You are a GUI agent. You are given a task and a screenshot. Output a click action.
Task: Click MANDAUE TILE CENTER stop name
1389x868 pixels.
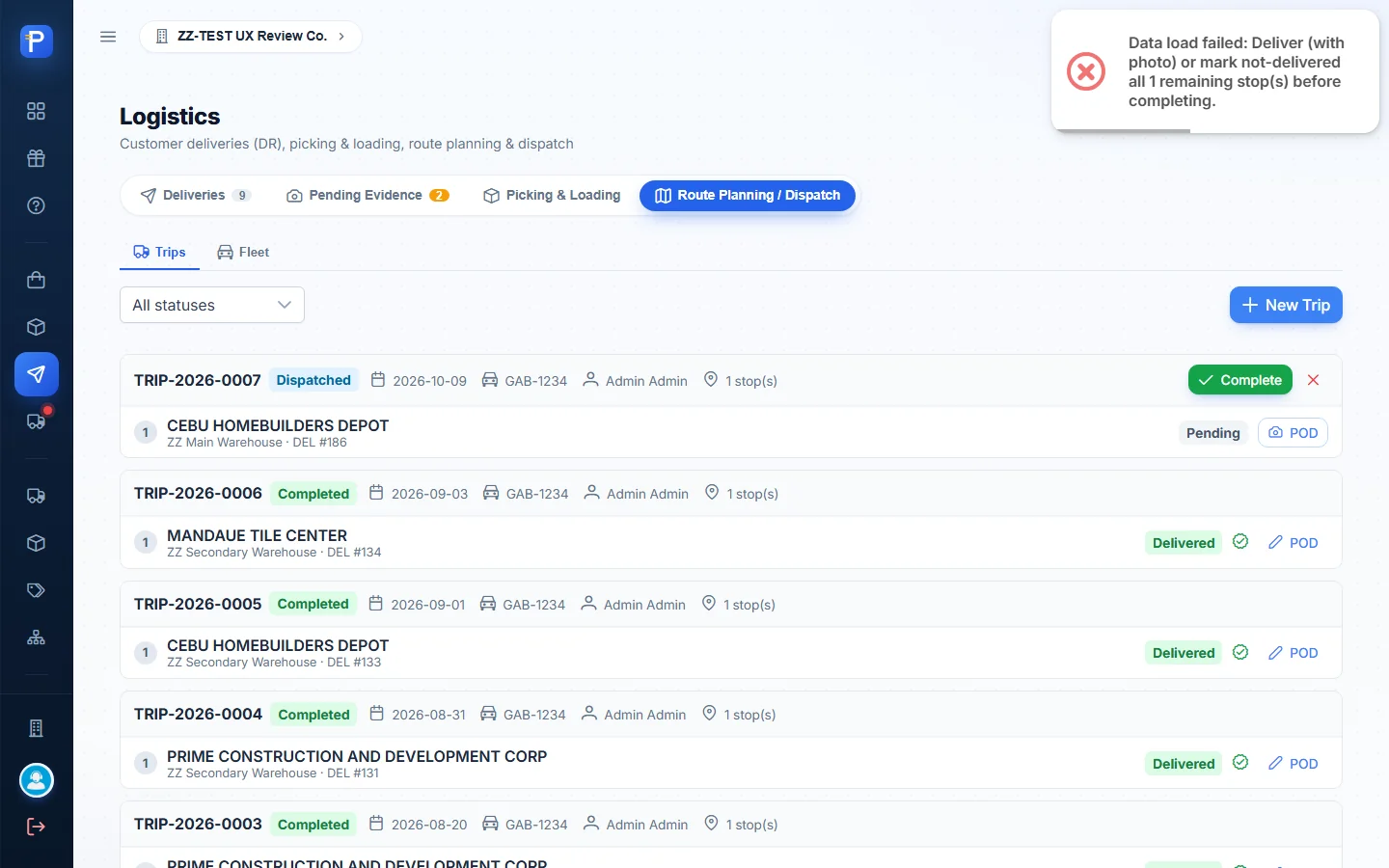tap(257, 535)
